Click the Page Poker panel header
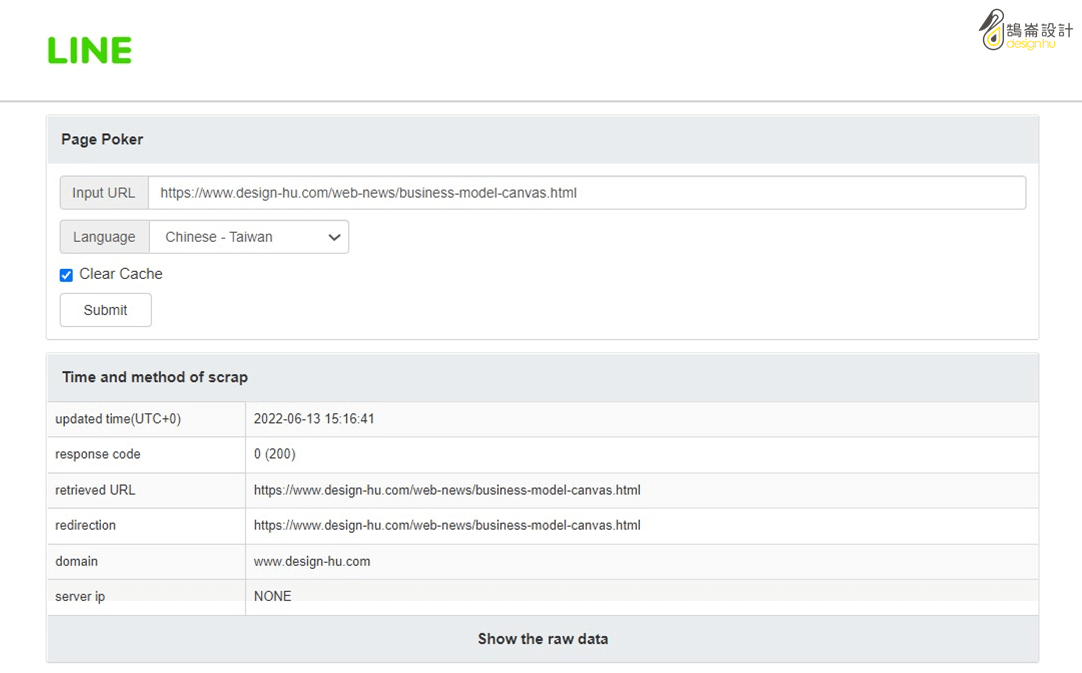The height and width of the screenshot is (673, 1082). [102, 140]
